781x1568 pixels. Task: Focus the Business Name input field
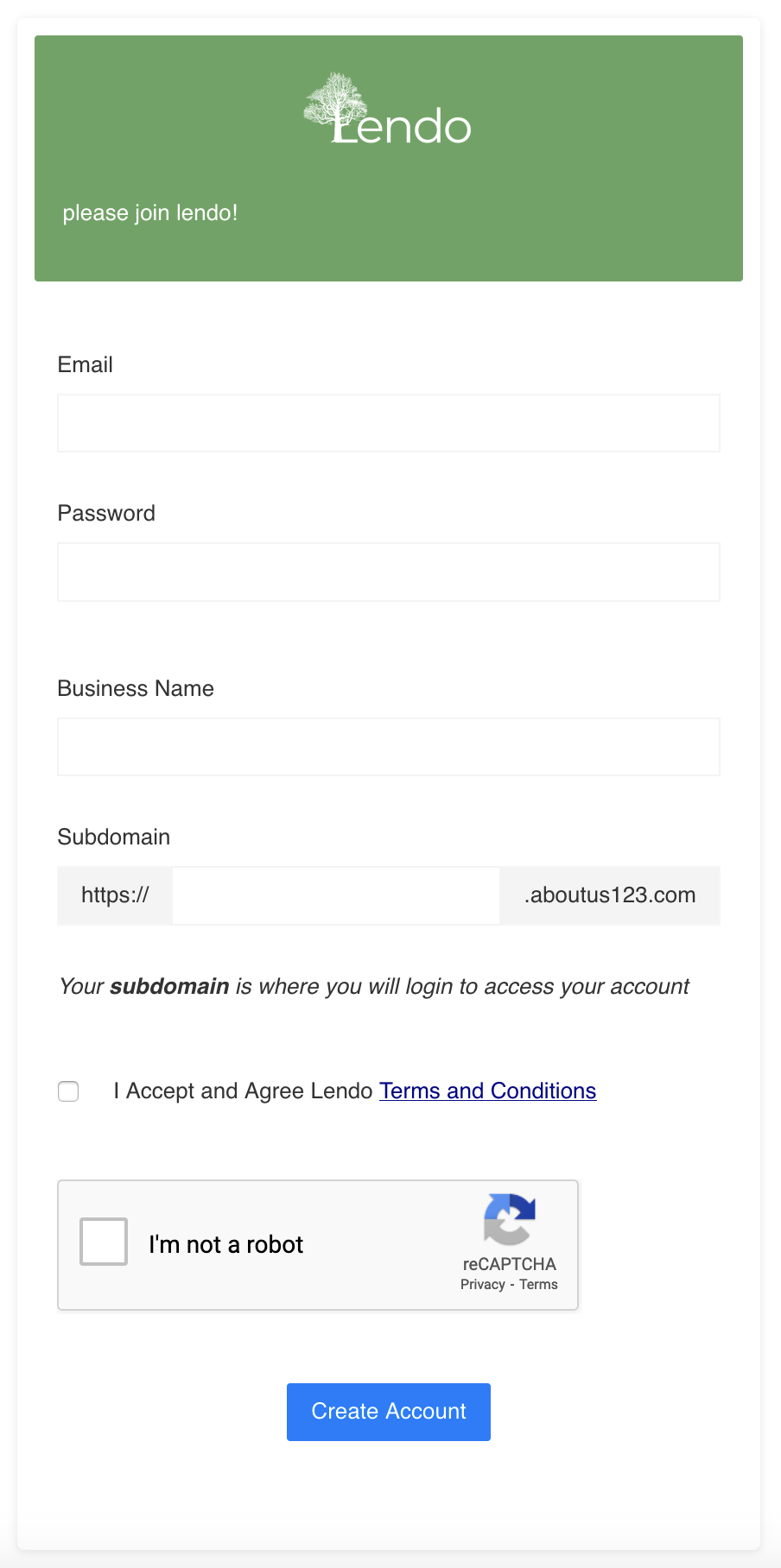pos(389,747)
